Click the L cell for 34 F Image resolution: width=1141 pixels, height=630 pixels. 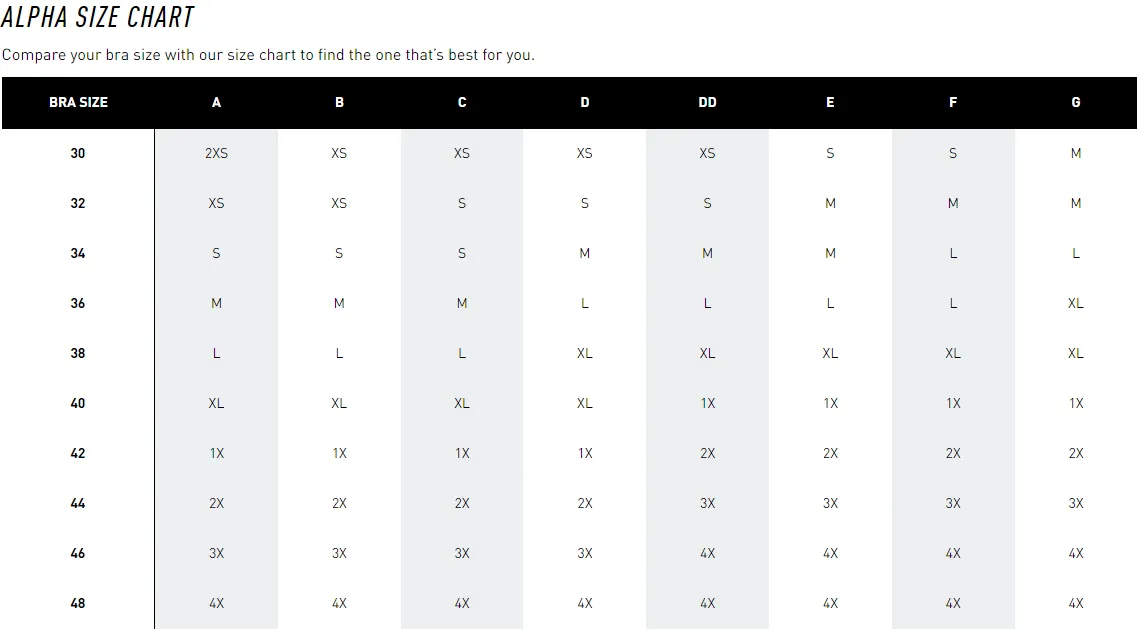pyautogui.click(x=953, y=253)
